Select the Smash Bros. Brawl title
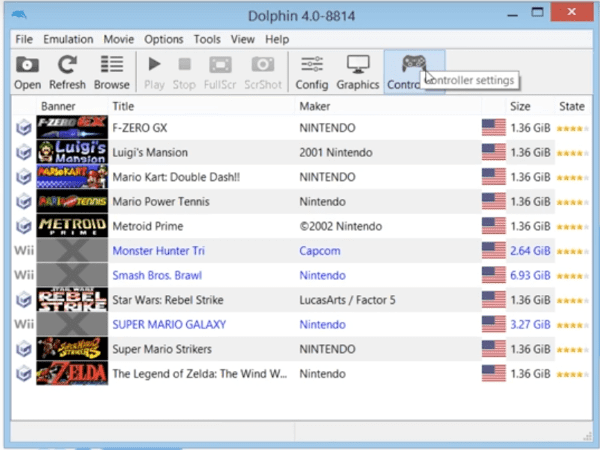Viewport: 600px width, 450px height. (157, 275)
